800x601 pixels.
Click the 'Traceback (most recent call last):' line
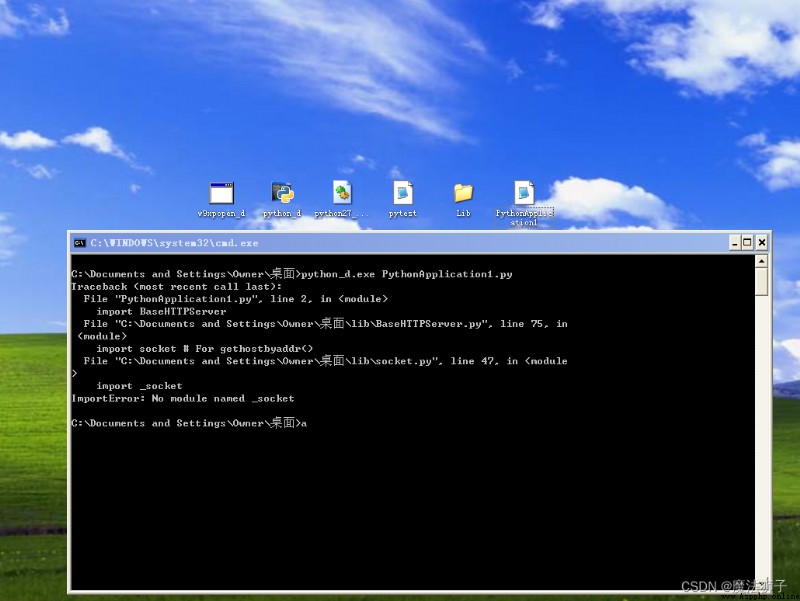(x=177, y=287)
